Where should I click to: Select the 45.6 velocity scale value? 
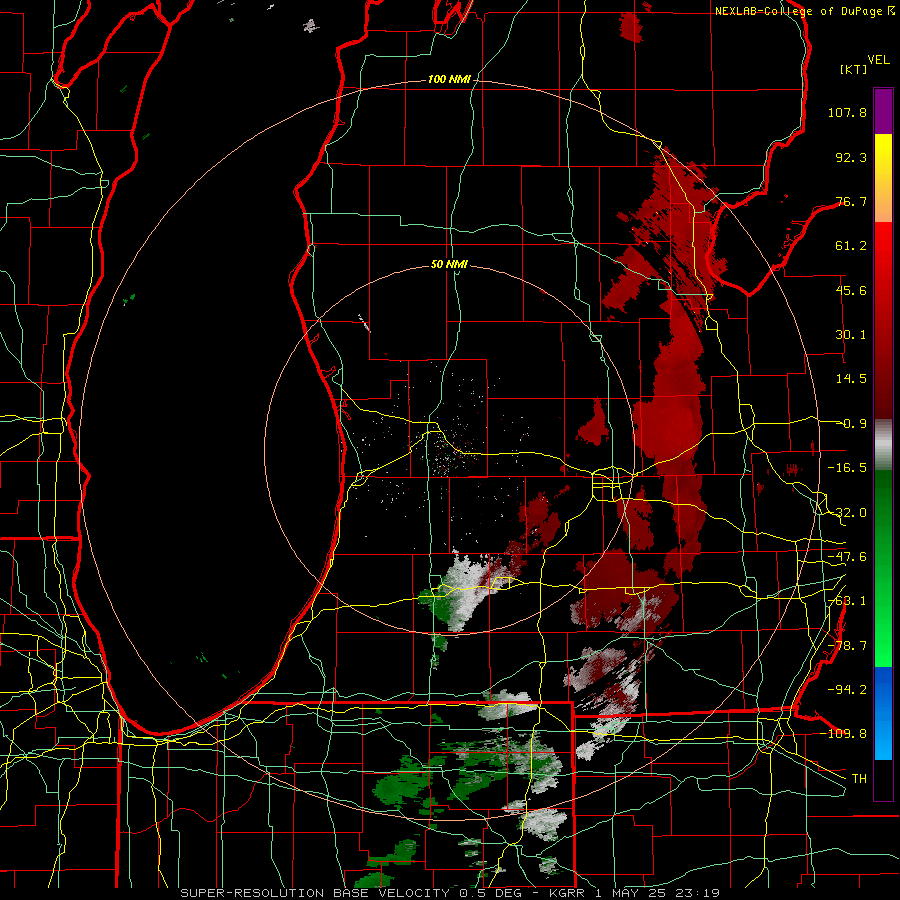click(x=851, y=290)
